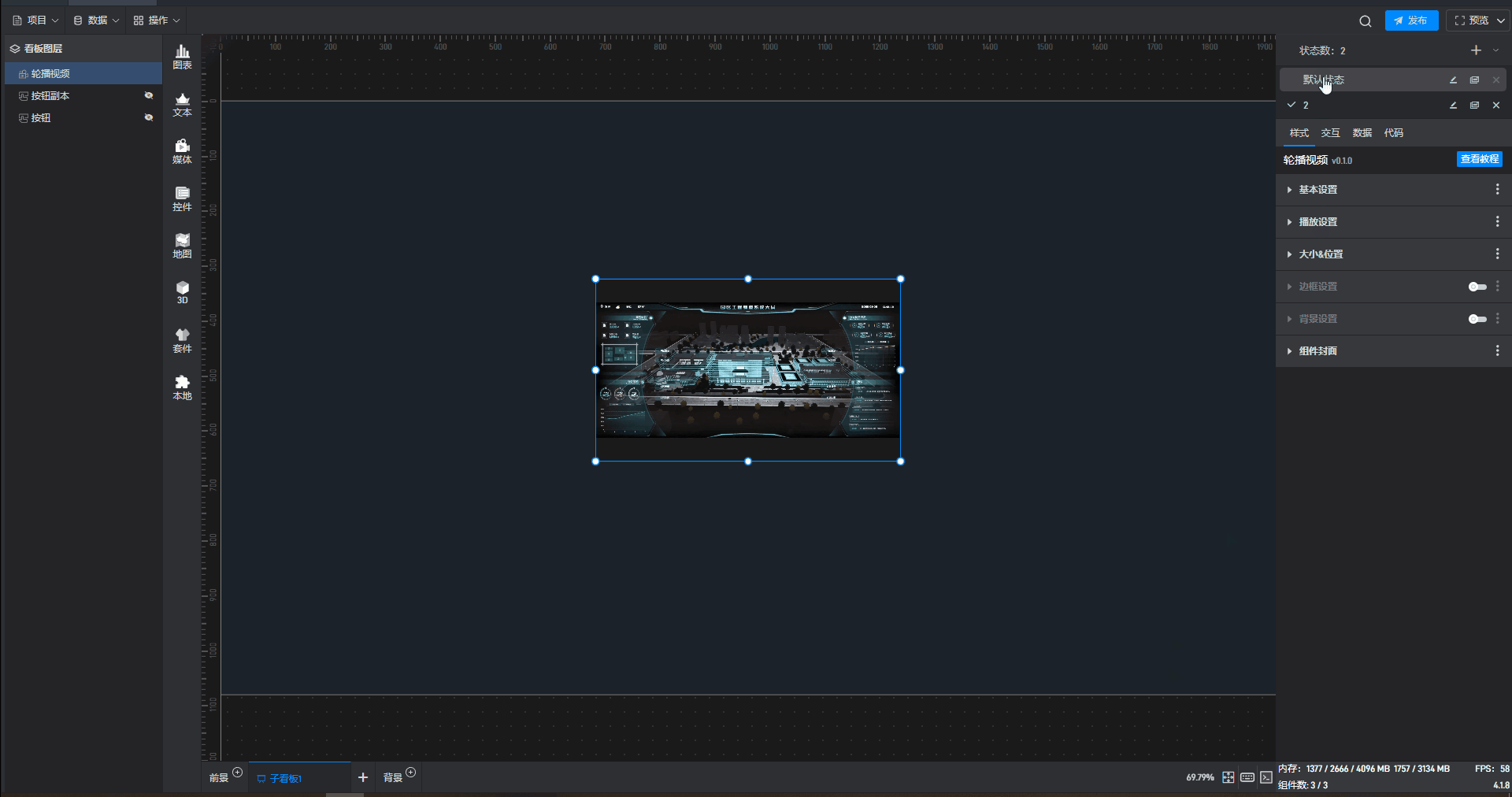1512x797 pixels.
Task: Expand the 基本设置 section
Action: (x=1317, y=190)
